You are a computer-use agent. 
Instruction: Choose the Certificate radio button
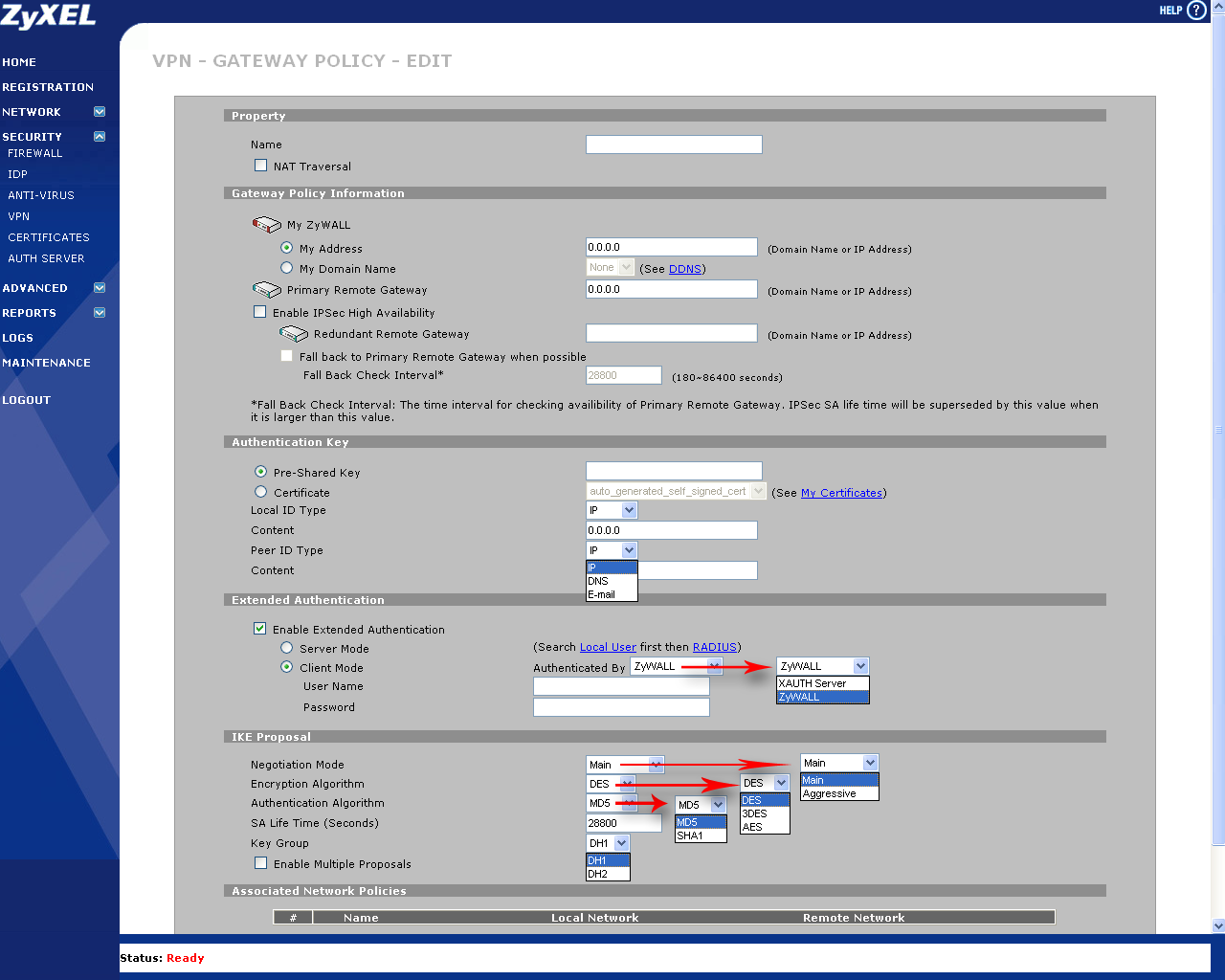pyautogui.click(x=260, y=492)
